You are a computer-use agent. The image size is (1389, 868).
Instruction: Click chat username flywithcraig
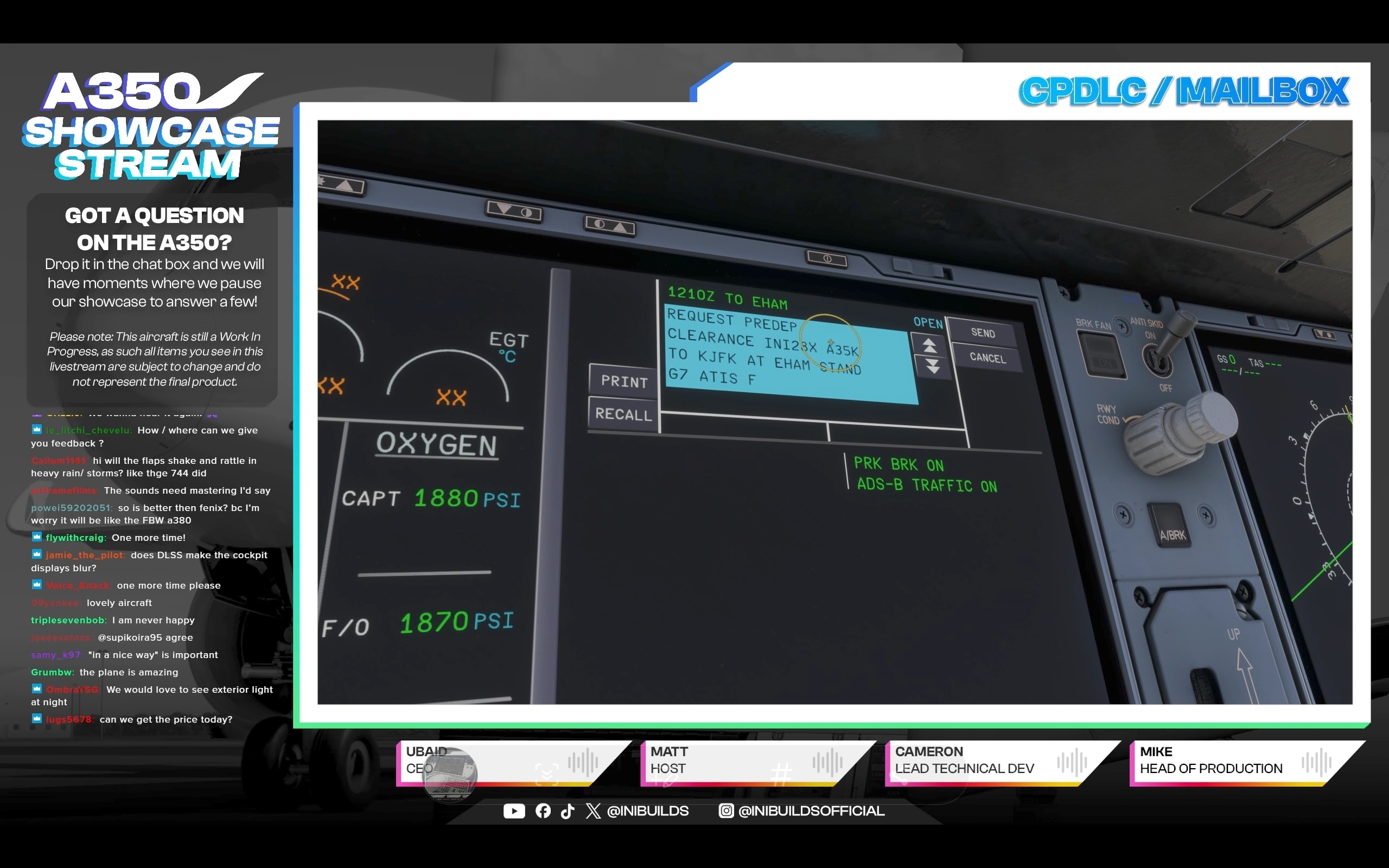pos(75,537)
